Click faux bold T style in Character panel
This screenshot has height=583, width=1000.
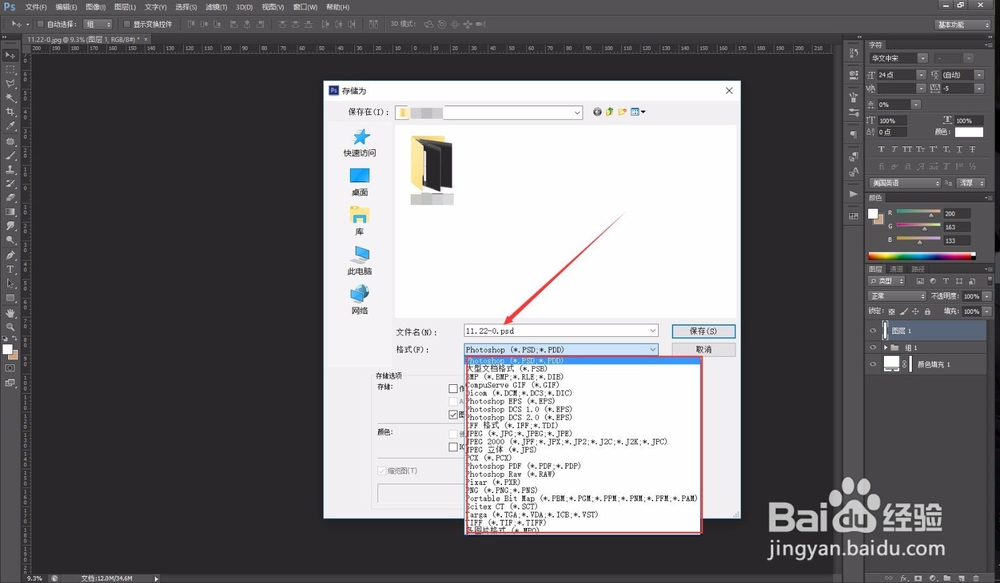(x=881, y=149)
